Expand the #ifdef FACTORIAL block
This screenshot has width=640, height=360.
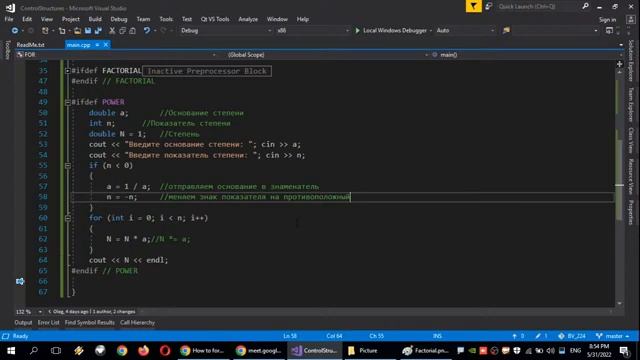(x=68, y=71)
